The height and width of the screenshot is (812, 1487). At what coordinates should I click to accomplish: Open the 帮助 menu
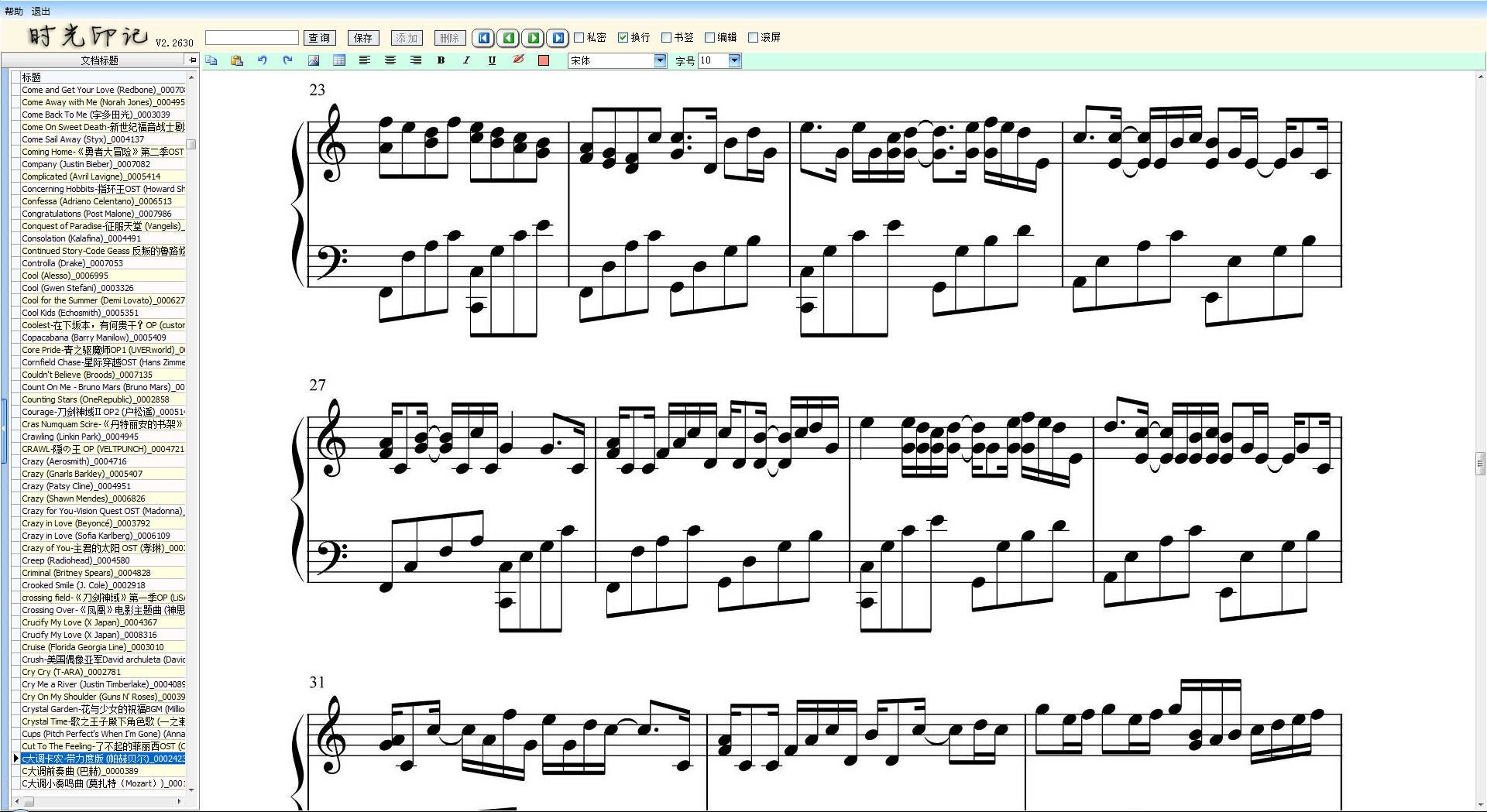14,12
